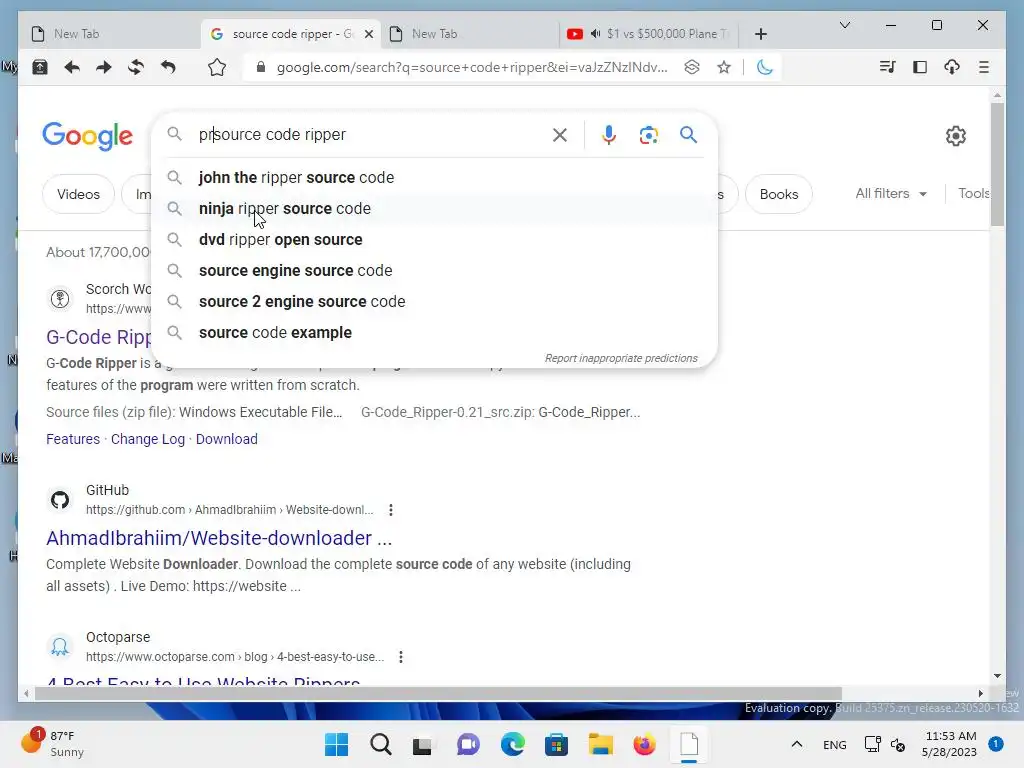The height and width of the screenshot is (768, 1024).
Task: Click the vertical scrollbar thumb
Action: point(997,164)
